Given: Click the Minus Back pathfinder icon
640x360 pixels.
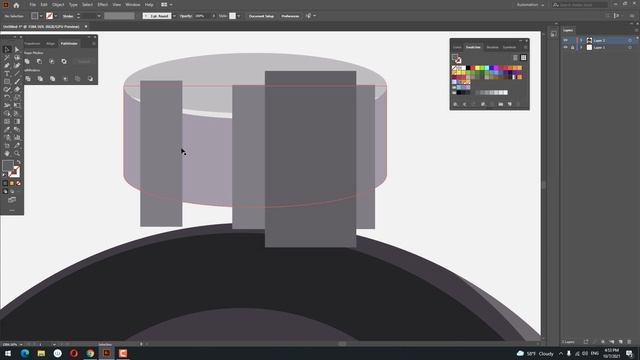Looking at the screenshot, I should coord(90,78).
